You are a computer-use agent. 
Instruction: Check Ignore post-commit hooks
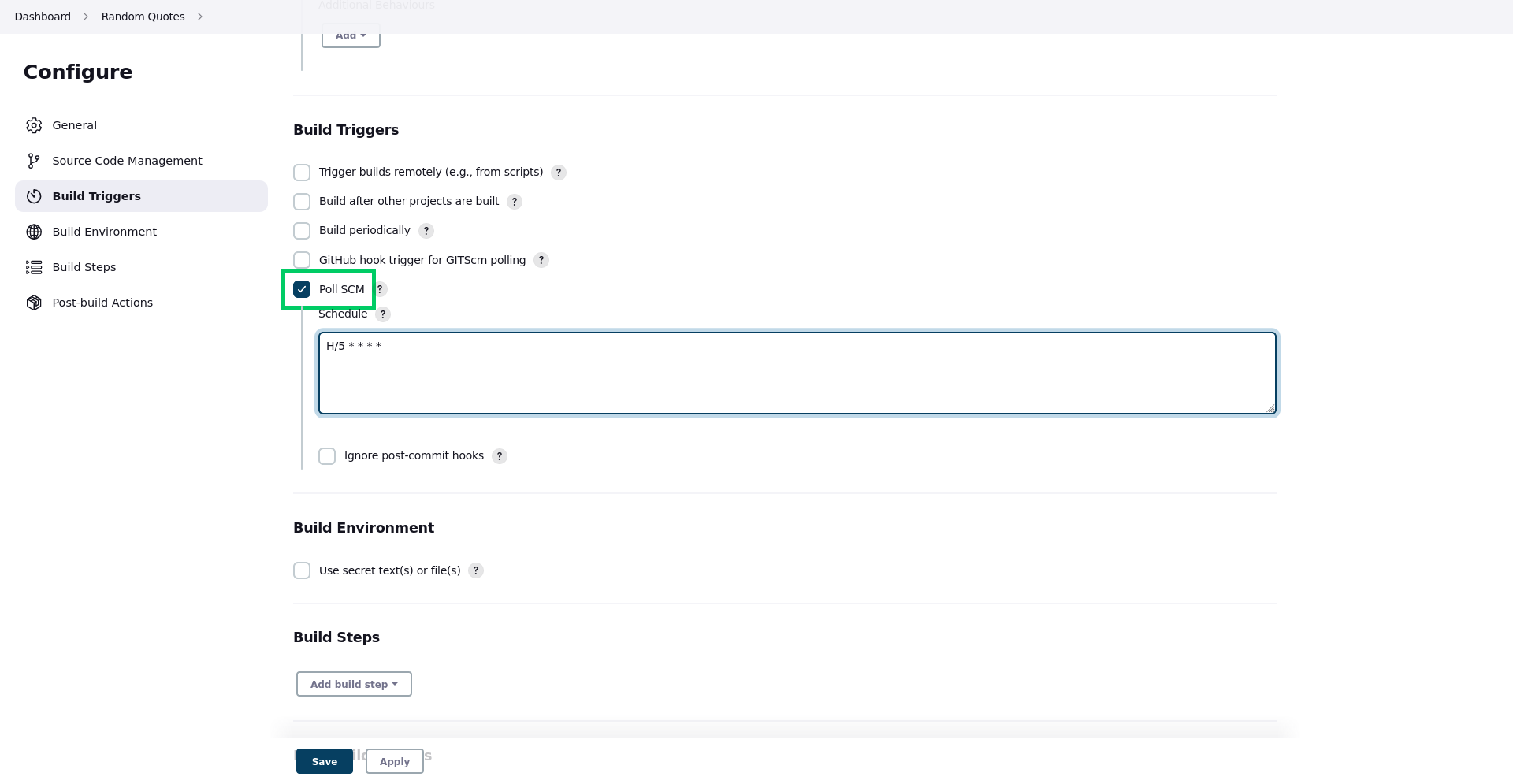327,456
